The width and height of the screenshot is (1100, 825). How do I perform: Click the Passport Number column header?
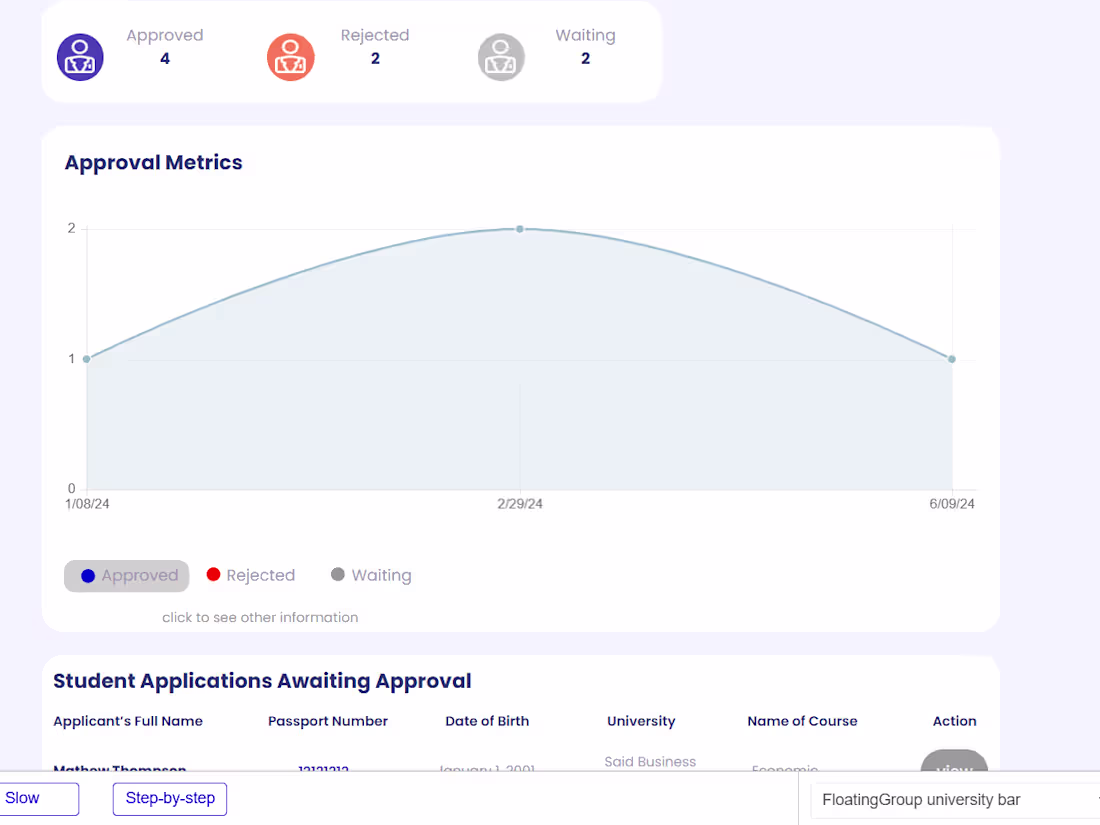(x=328, y=721)
